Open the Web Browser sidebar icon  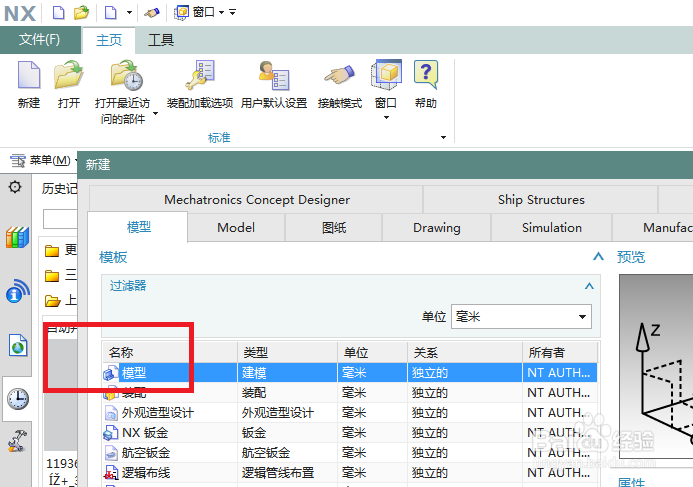[18, 345]
